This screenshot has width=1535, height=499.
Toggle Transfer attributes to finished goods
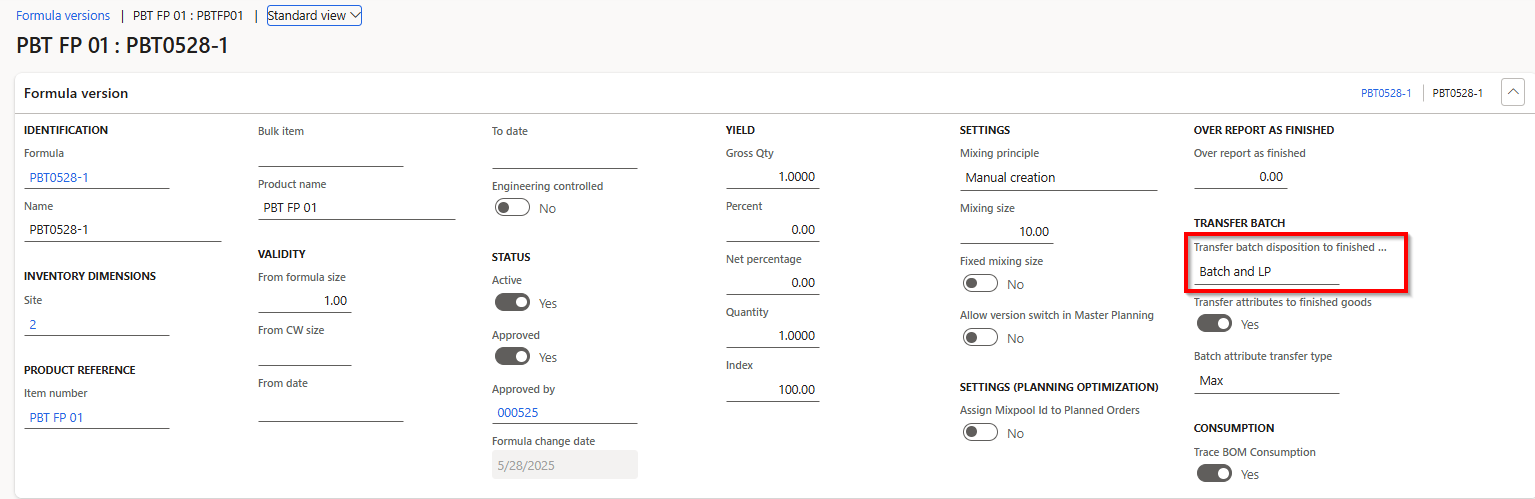click(1214, 323)
